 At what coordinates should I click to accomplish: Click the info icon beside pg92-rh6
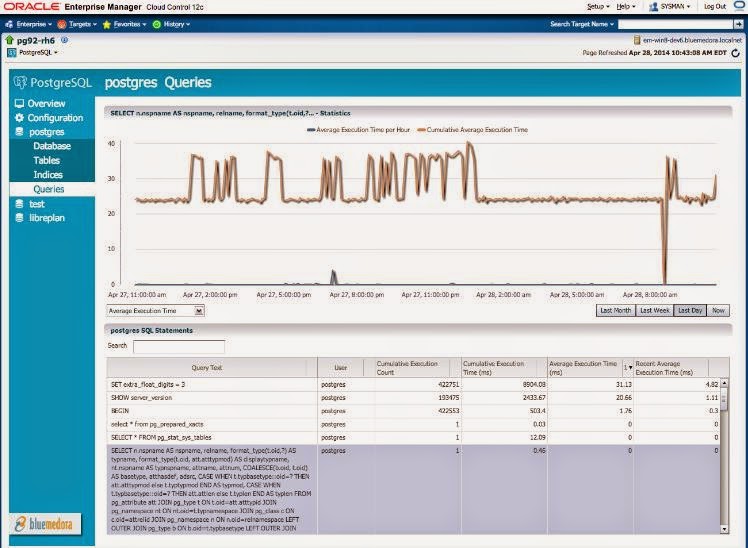tap(64, 40)
